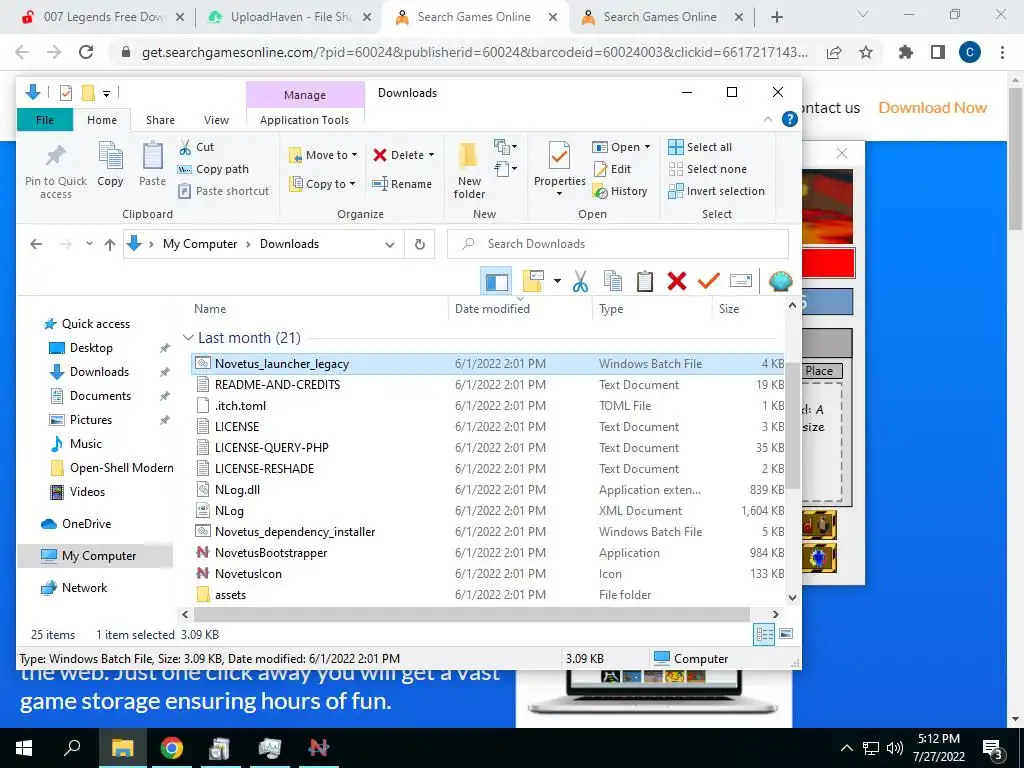This screenshot has width=1024, height=768.
Task: Expand address bar history dropdown
Action: (390, 245)
